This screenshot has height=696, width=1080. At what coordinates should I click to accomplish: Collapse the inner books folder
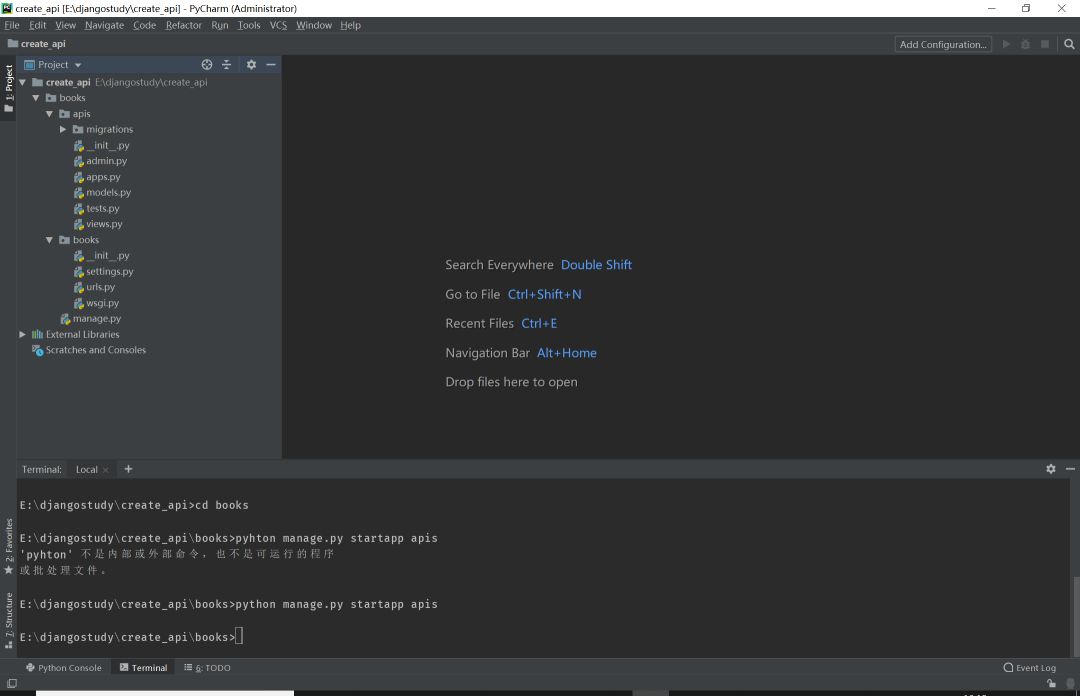[x=50, y=240]
